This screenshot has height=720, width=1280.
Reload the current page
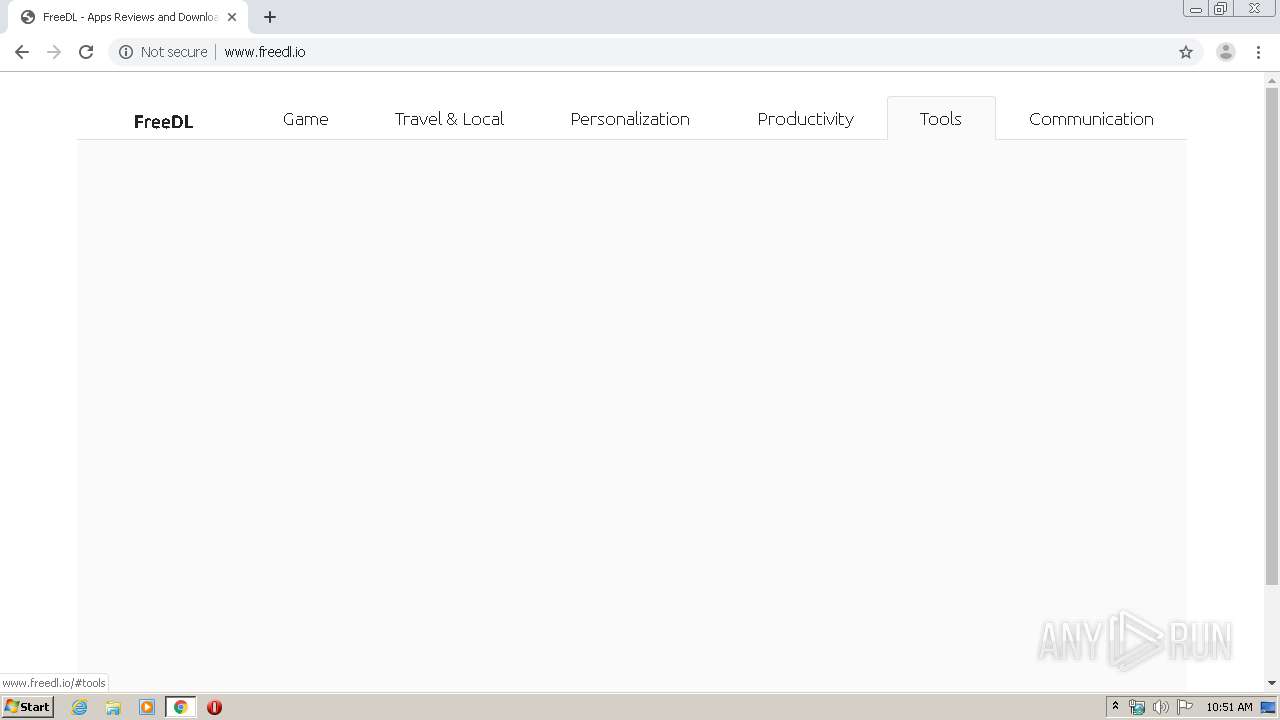click(x=86, y=52)
